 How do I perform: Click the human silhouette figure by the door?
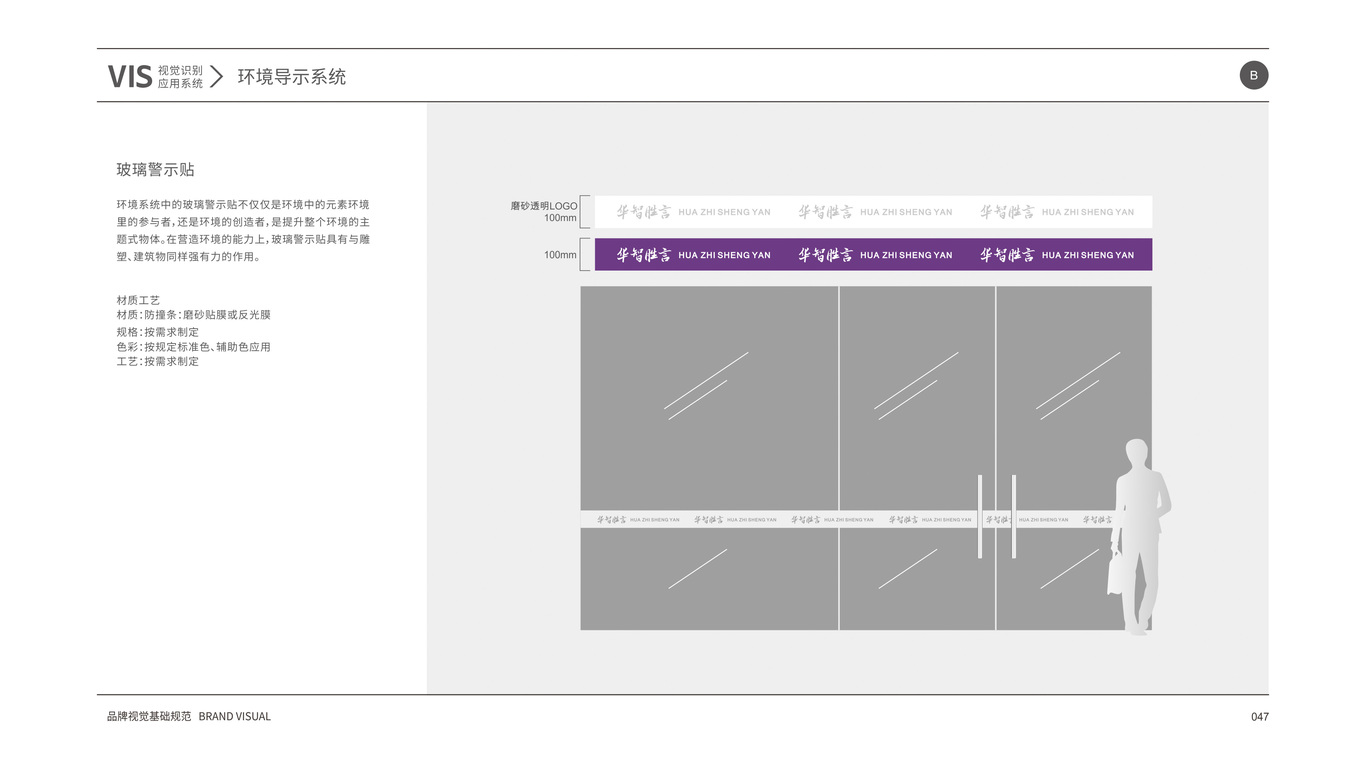pos(1139,536)
